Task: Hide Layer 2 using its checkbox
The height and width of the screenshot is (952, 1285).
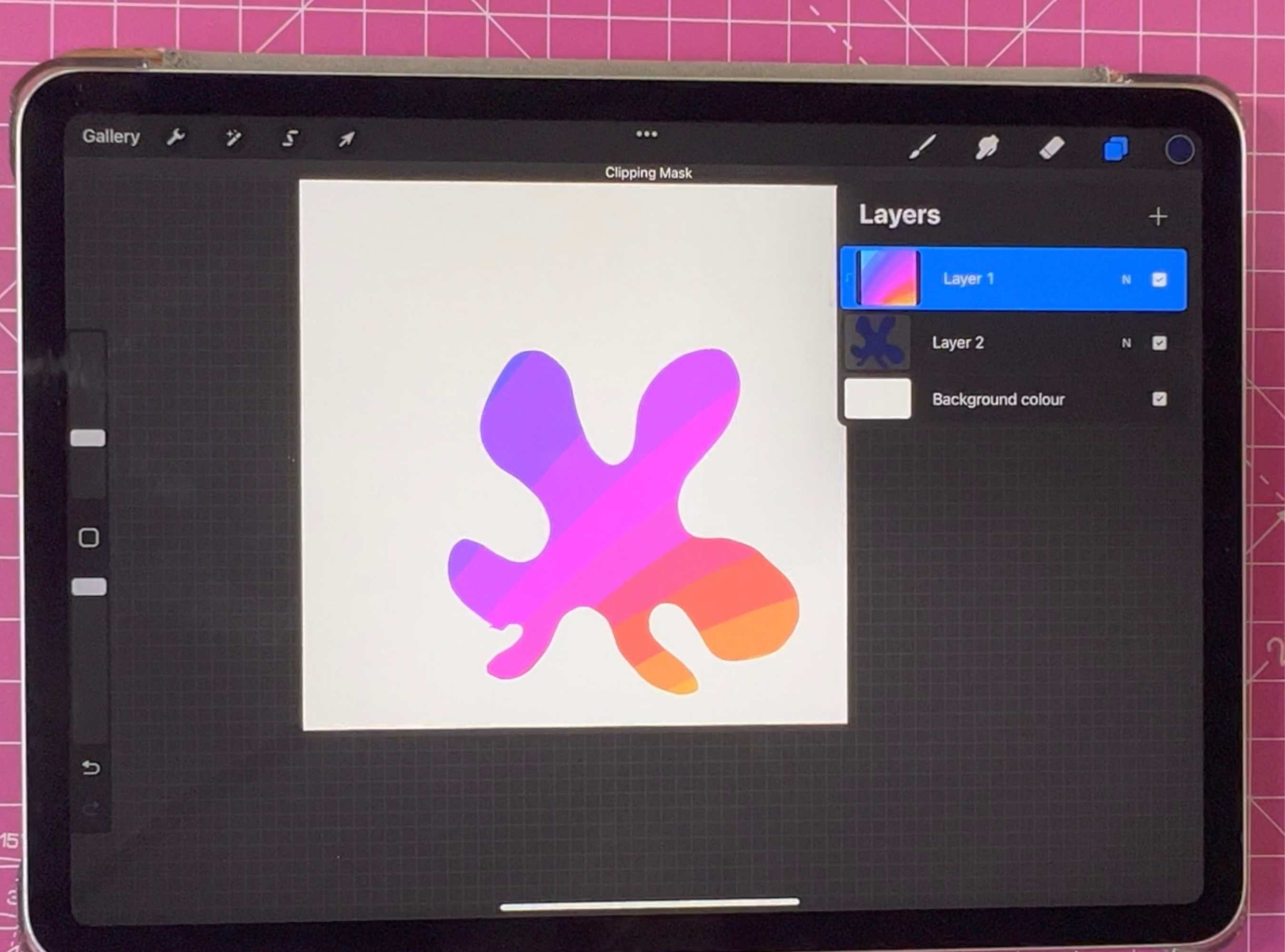Action: (x=1159, y=343)
